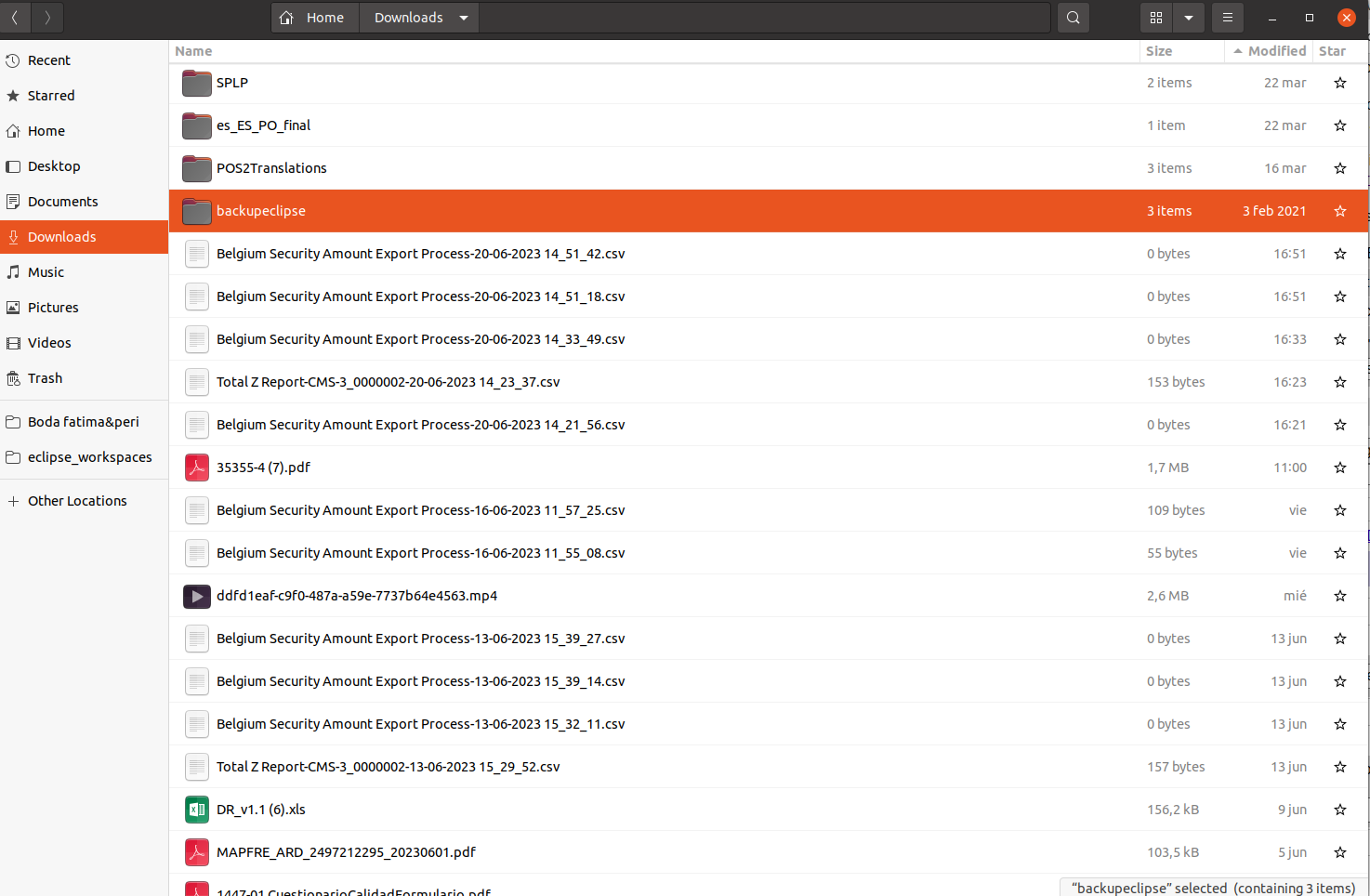Click the mp4 video file icon
This screenshot has width=1370, height=896.
click(196, 596)
